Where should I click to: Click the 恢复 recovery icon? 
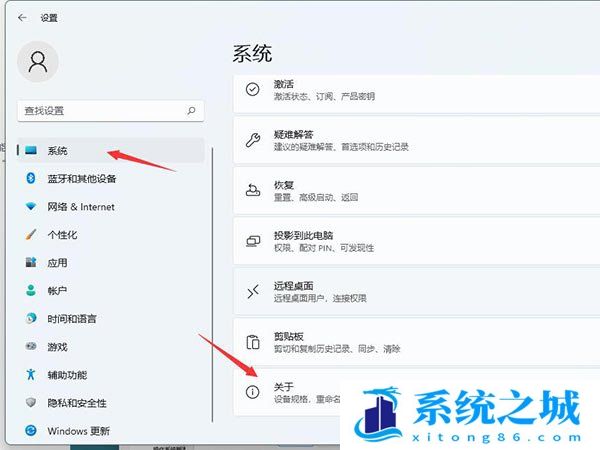[254, 188]
